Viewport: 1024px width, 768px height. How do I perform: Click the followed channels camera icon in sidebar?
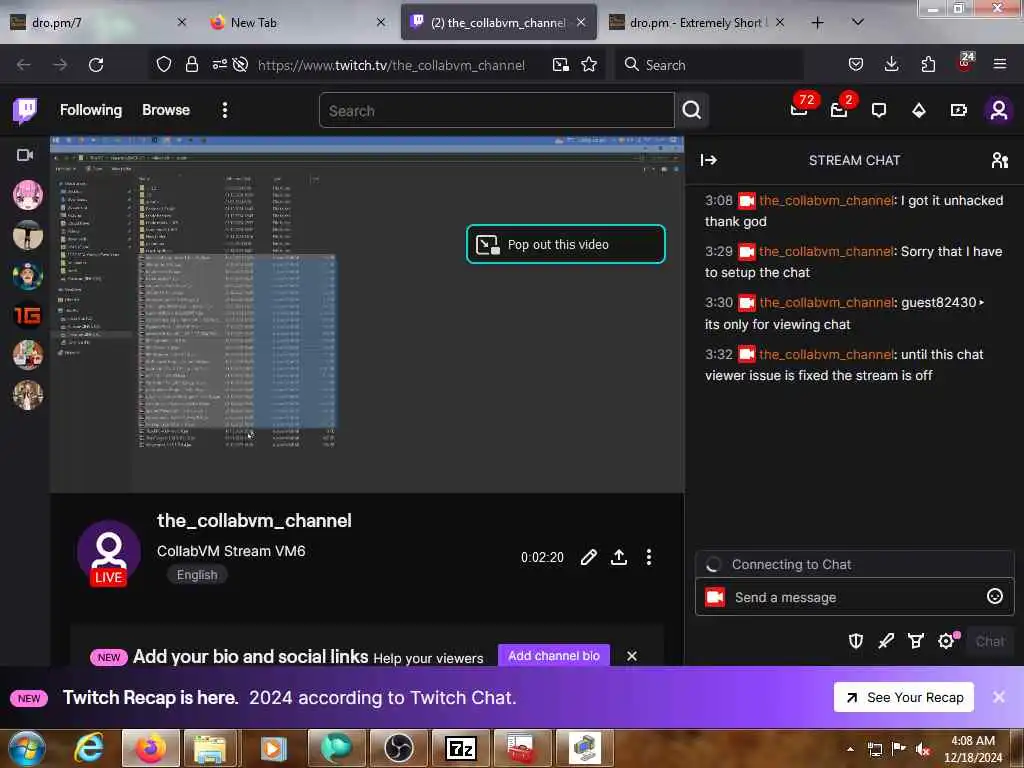point(25,155)
